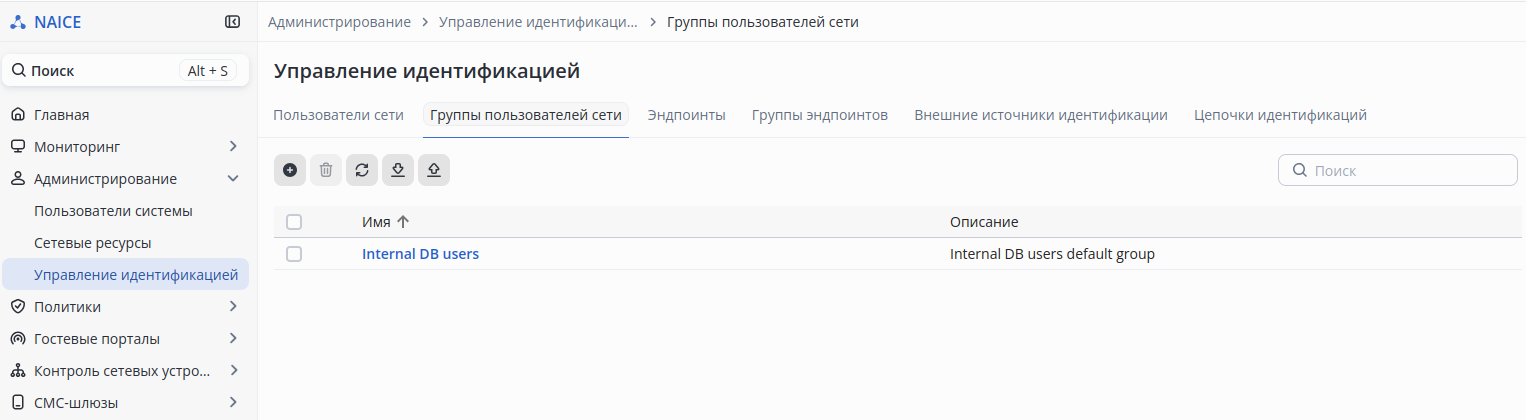Open Сетевые ресурсы in the sidebar
Viewport: 1526px width, 420px height.
pyautogui.click(x=92, y=243)
